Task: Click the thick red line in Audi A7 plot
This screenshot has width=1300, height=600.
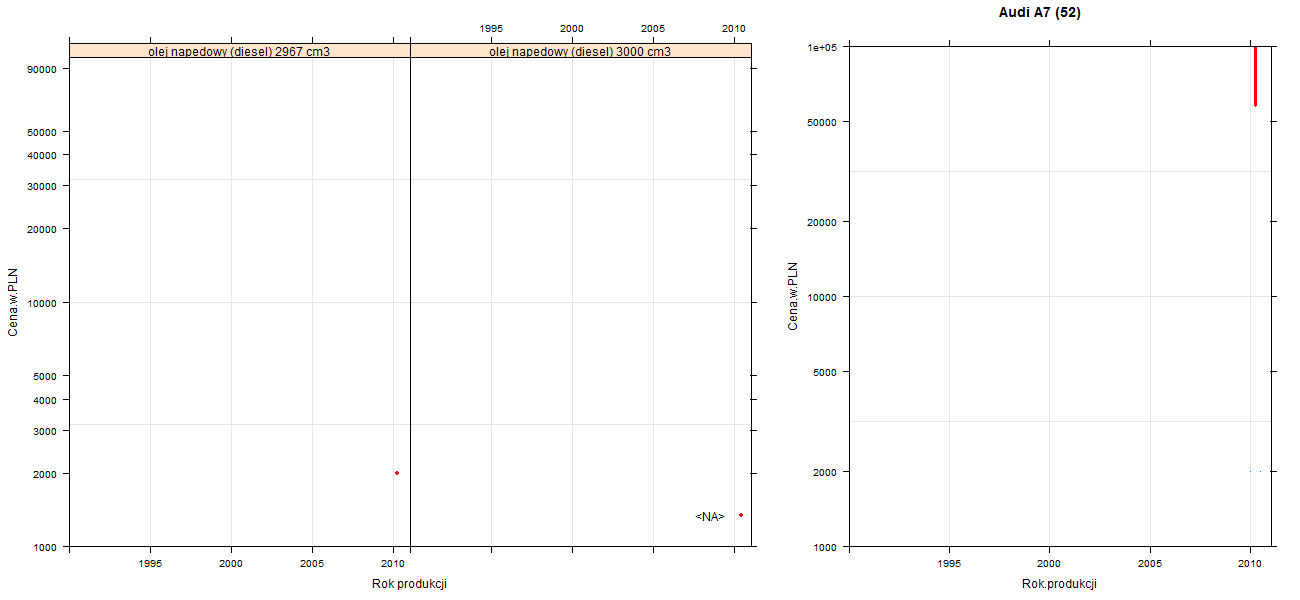Action: point(1255,76)
